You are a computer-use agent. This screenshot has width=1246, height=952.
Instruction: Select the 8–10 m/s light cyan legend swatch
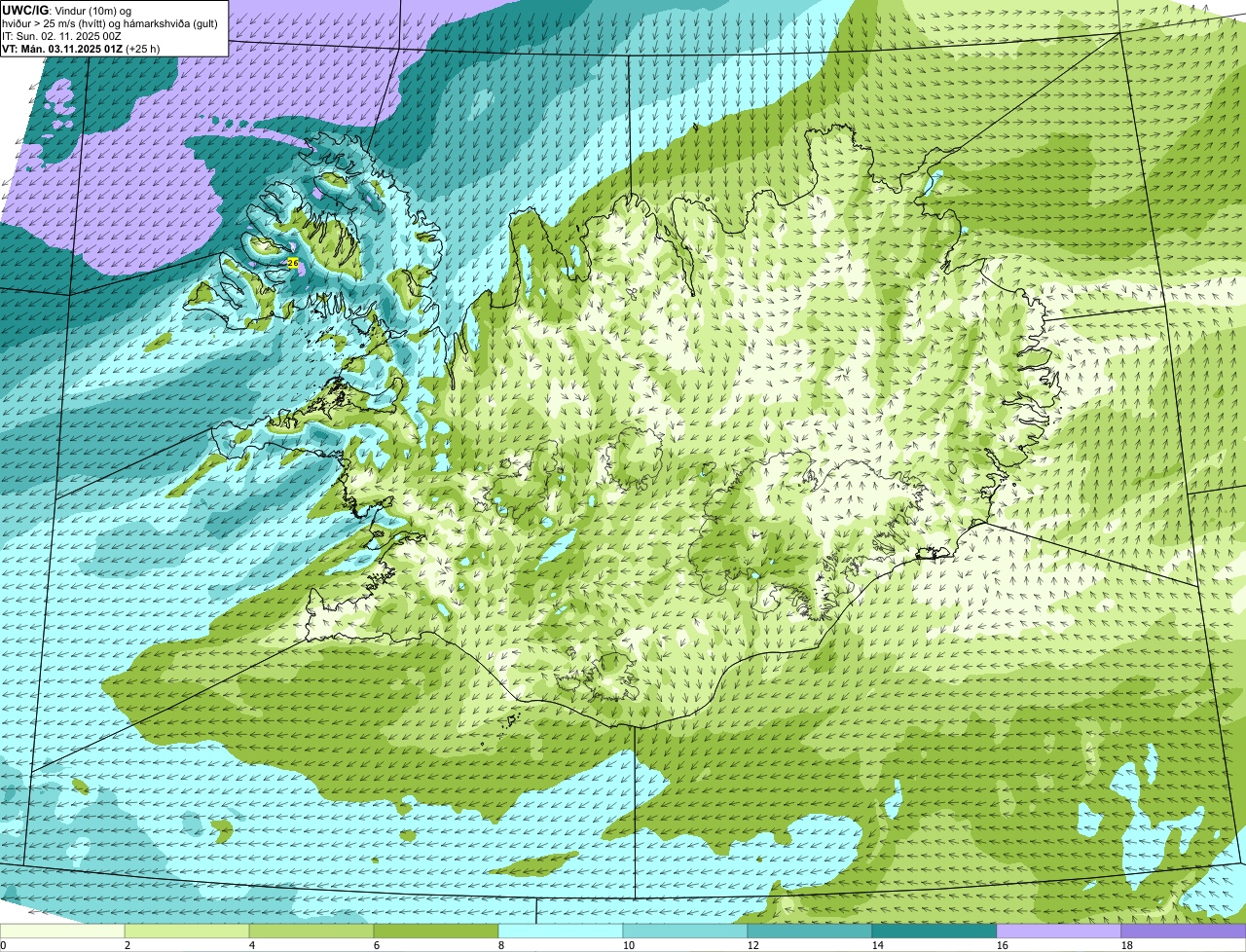click(561, 931)
